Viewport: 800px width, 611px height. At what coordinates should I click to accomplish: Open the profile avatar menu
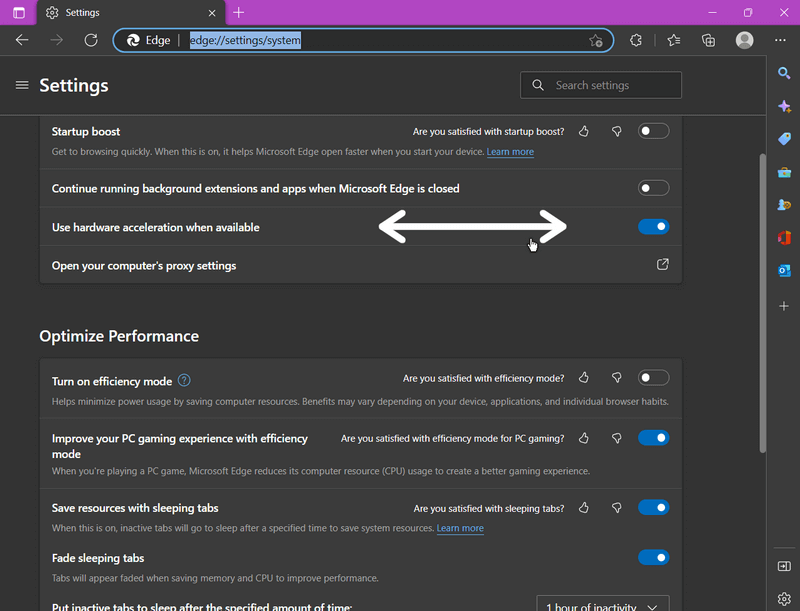coord(744,40)
